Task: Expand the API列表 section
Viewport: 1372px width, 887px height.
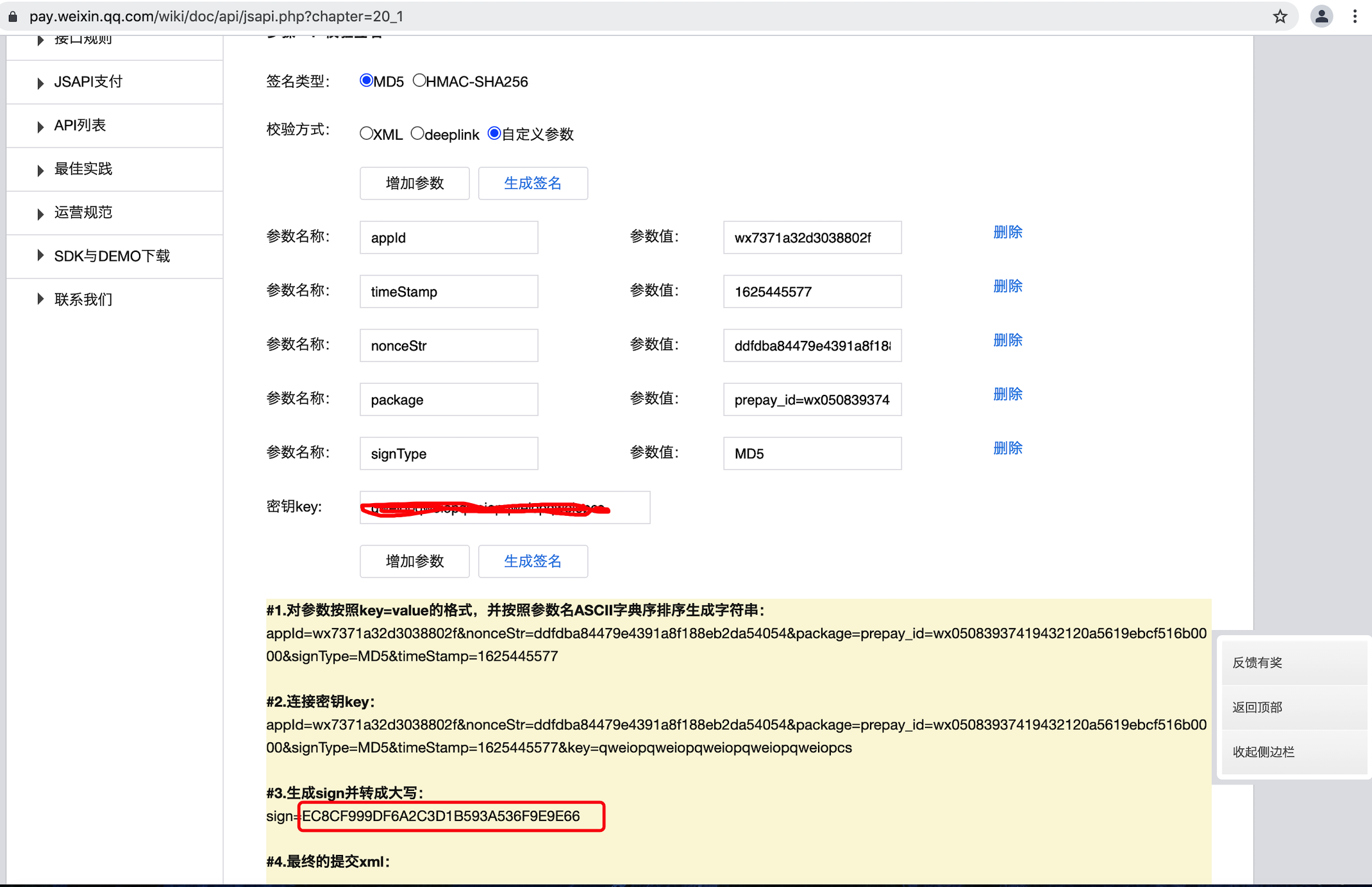Action: pyautogui.click(x=79, y=125)
